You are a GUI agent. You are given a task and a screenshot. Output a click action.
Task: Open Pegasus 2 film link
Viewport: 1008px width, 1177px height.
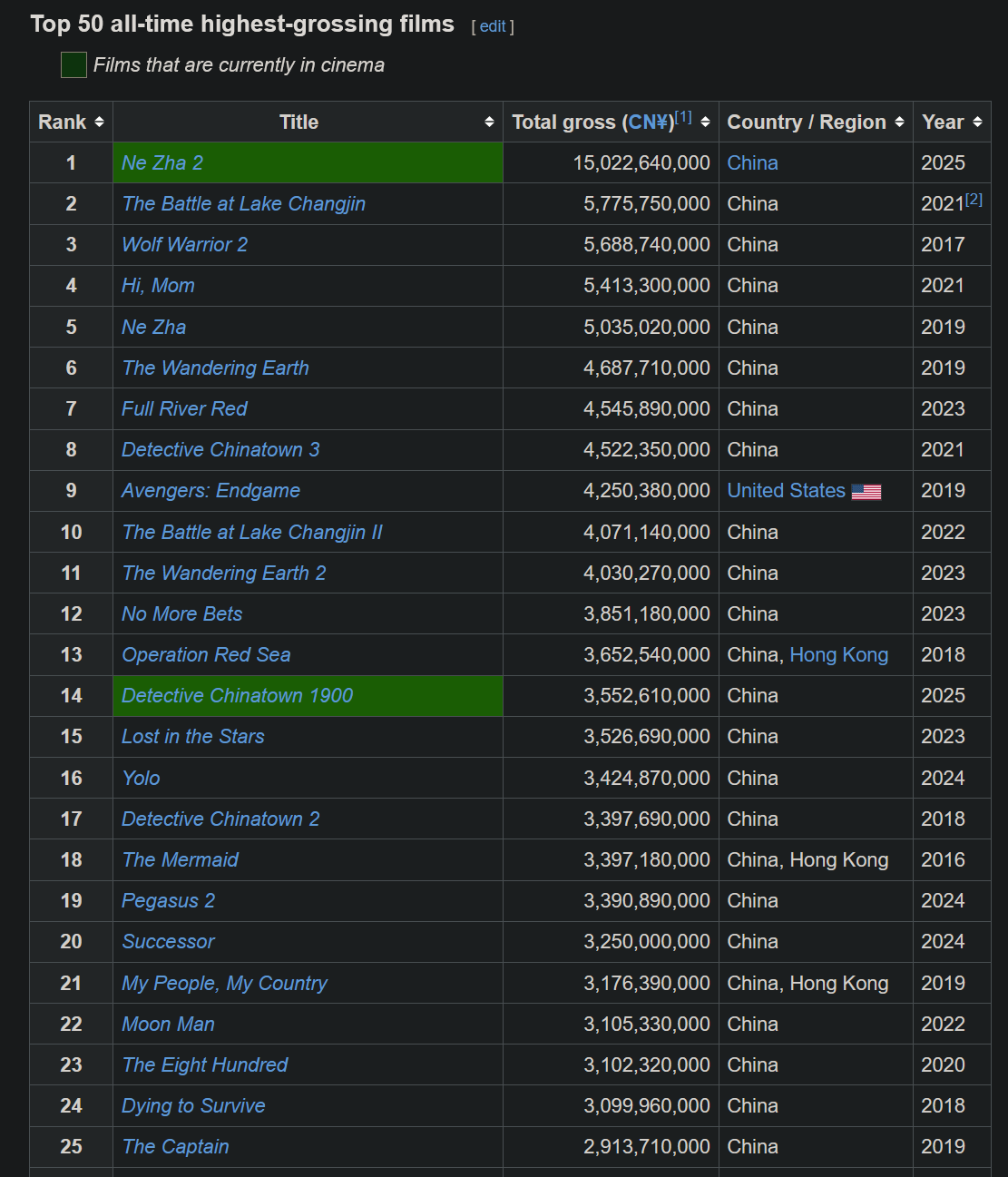168,901
